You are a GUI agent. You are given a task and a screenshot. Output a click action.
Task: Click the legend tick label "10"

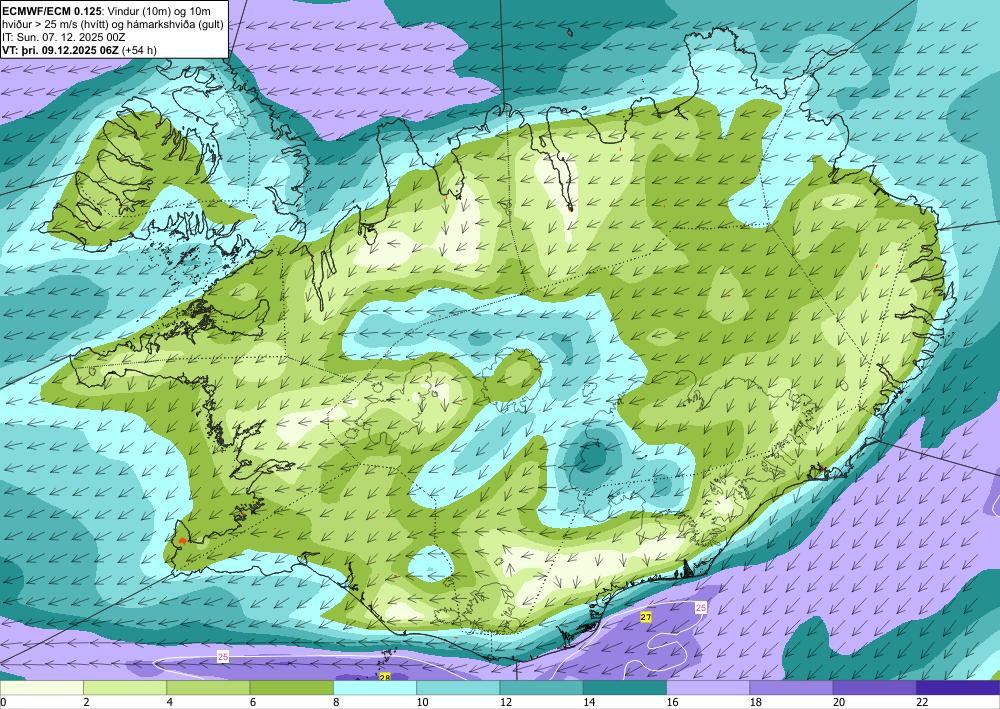point(422,702)
